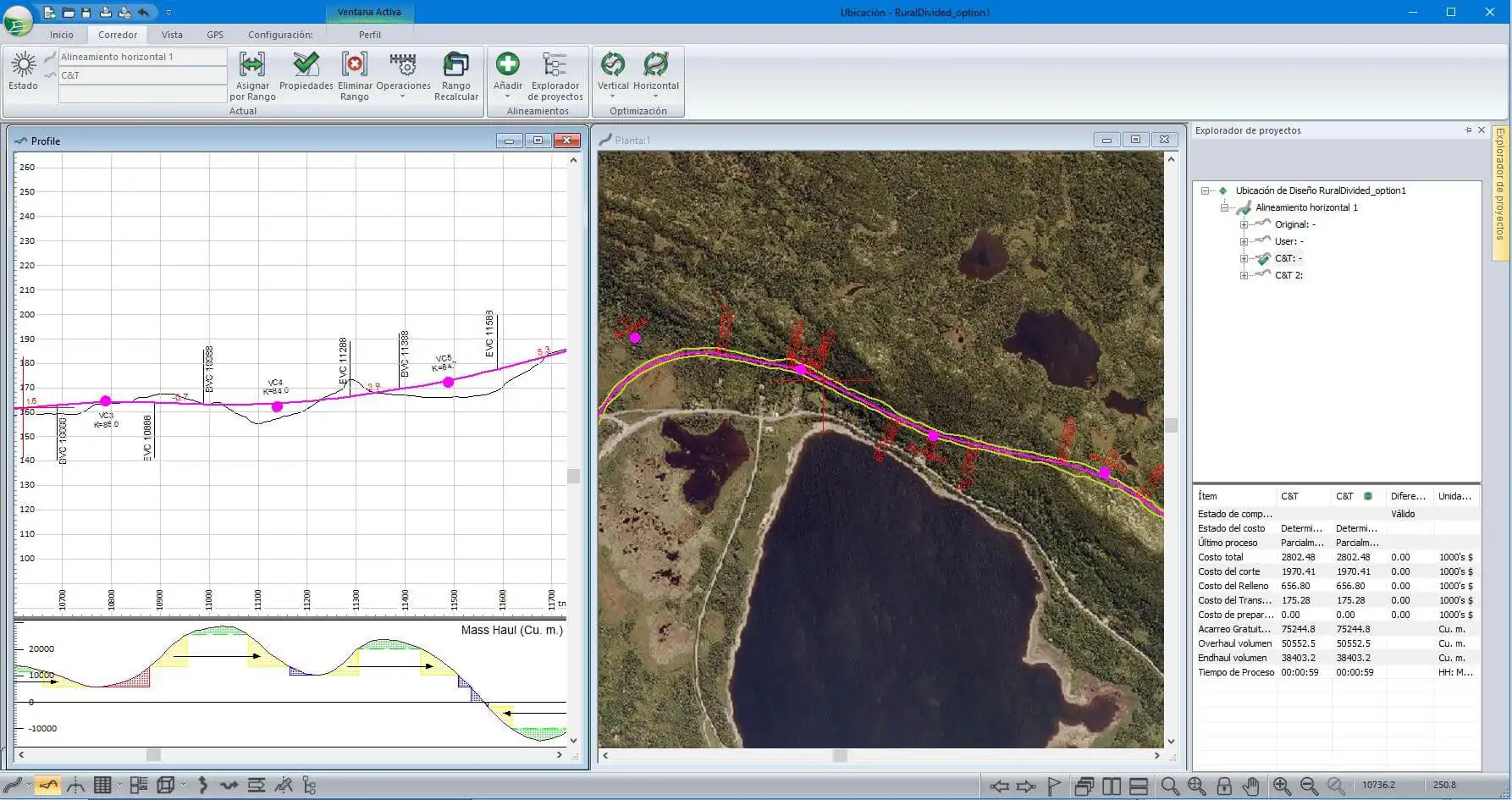Click the Rango Recalcular icon

(x=455, y=66)
